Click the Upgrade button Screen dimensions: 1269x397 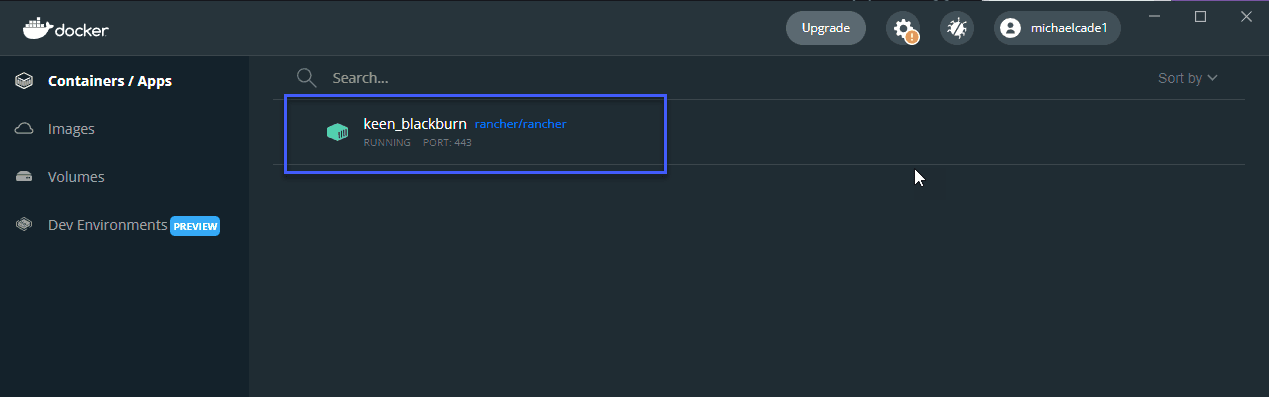point(826,28)
